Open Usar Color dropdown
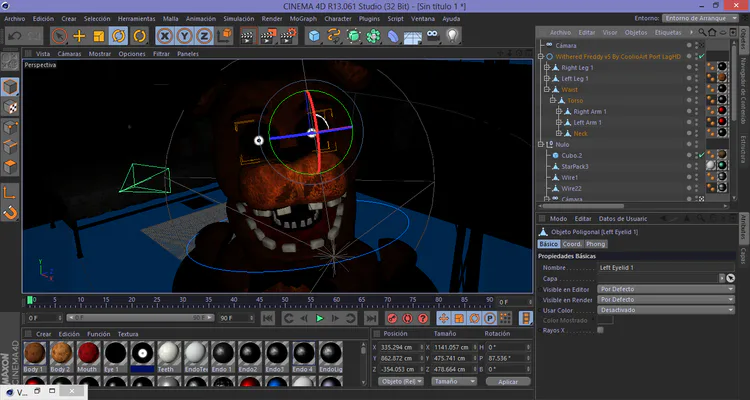This screenshot has width=750, height=400. tap(665, 310)
